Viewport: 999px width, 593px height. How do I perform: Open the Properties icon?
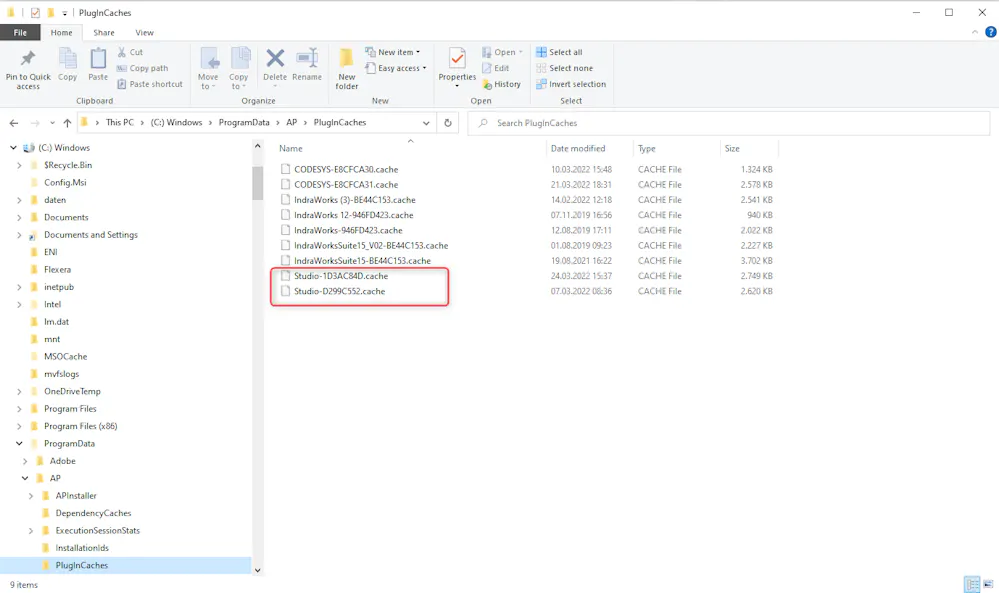pyautogui.click(x=457, y=59)
